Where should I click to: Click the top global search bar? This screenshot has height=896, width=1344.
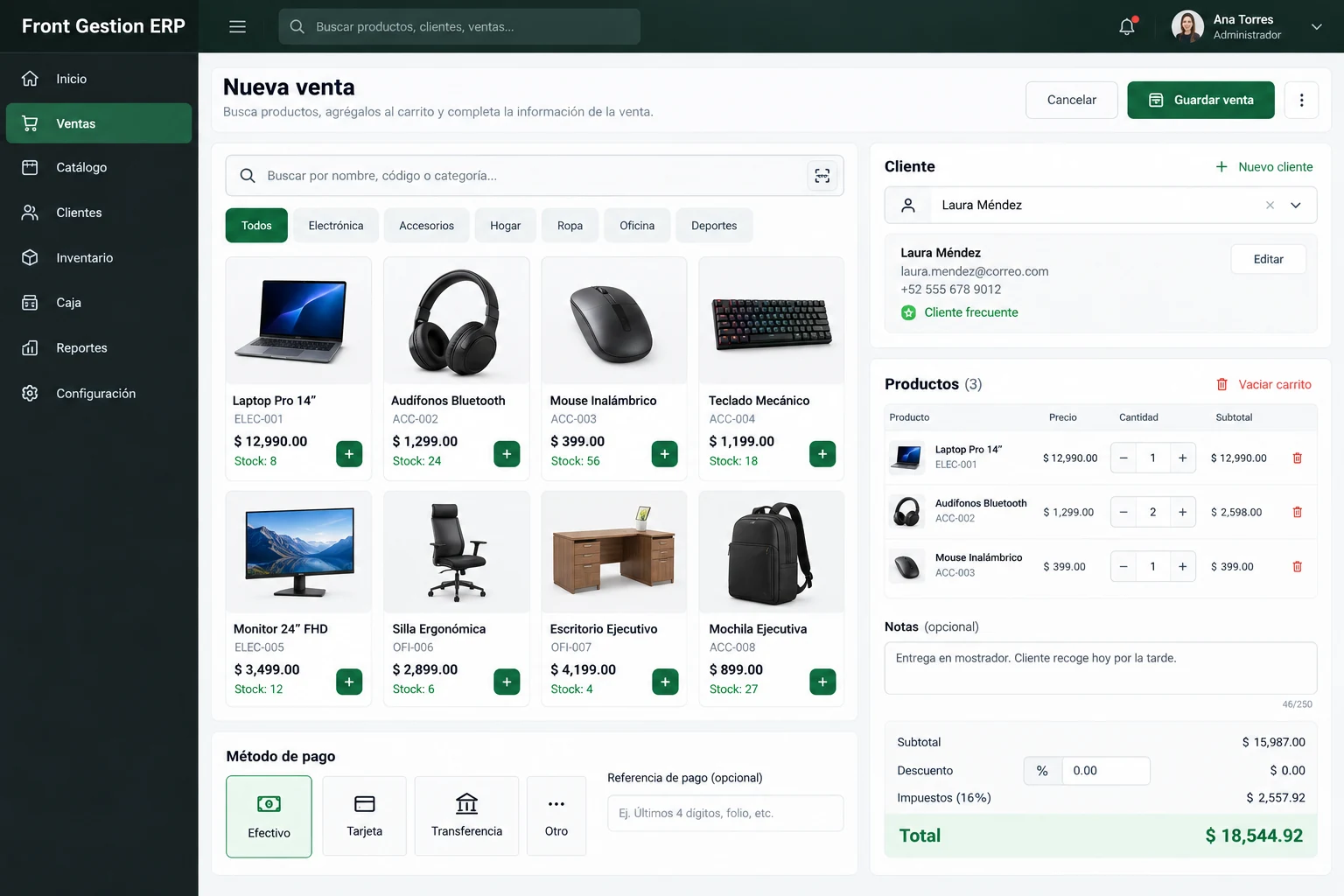pos(459,26)
